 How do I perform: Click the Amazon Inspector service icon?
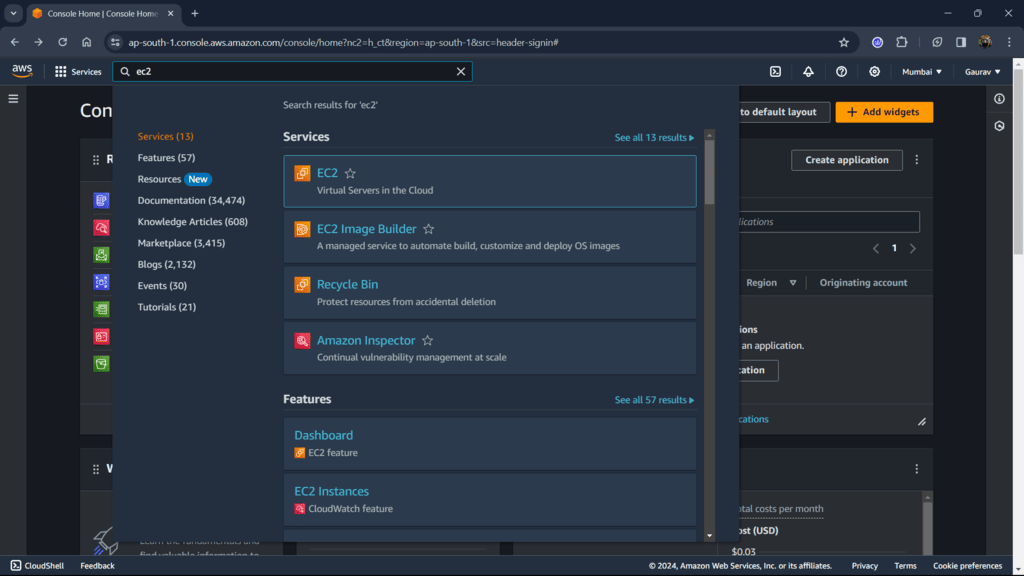pyautogui.click(x=302, y=340)
